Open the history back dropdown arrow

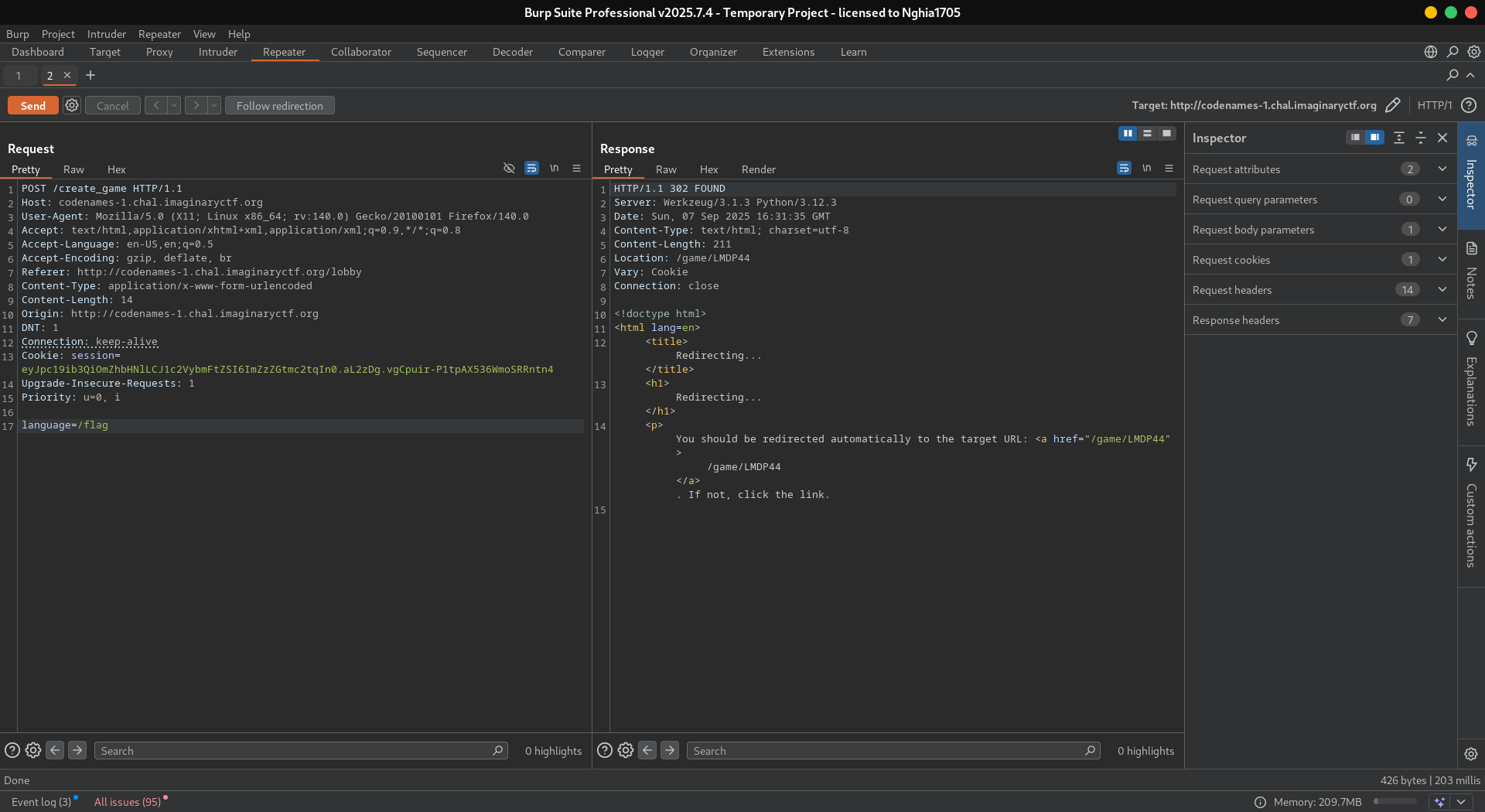[174, 105]
